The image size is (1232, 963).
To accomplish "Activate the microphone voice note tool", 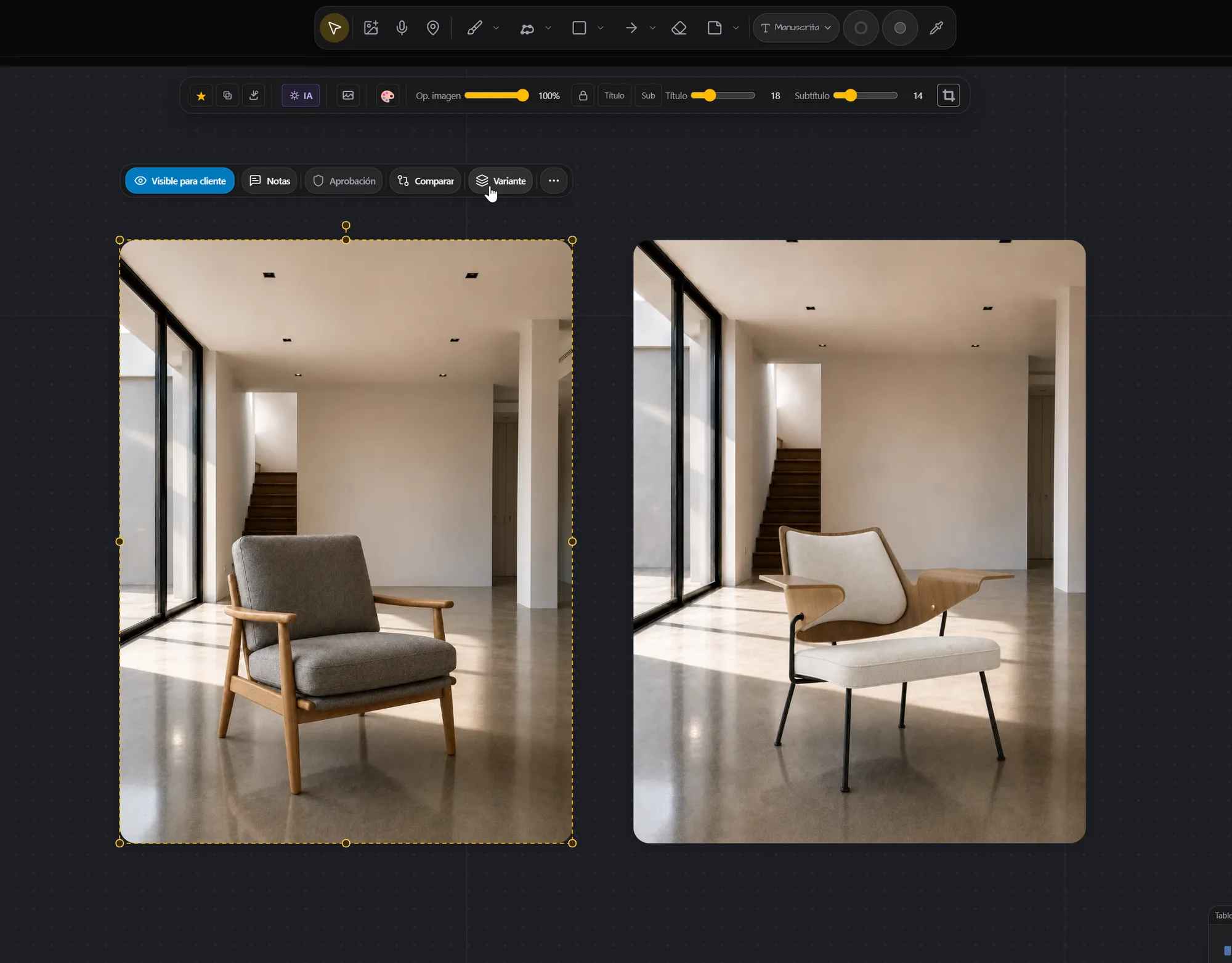I will tap(402, 28).
